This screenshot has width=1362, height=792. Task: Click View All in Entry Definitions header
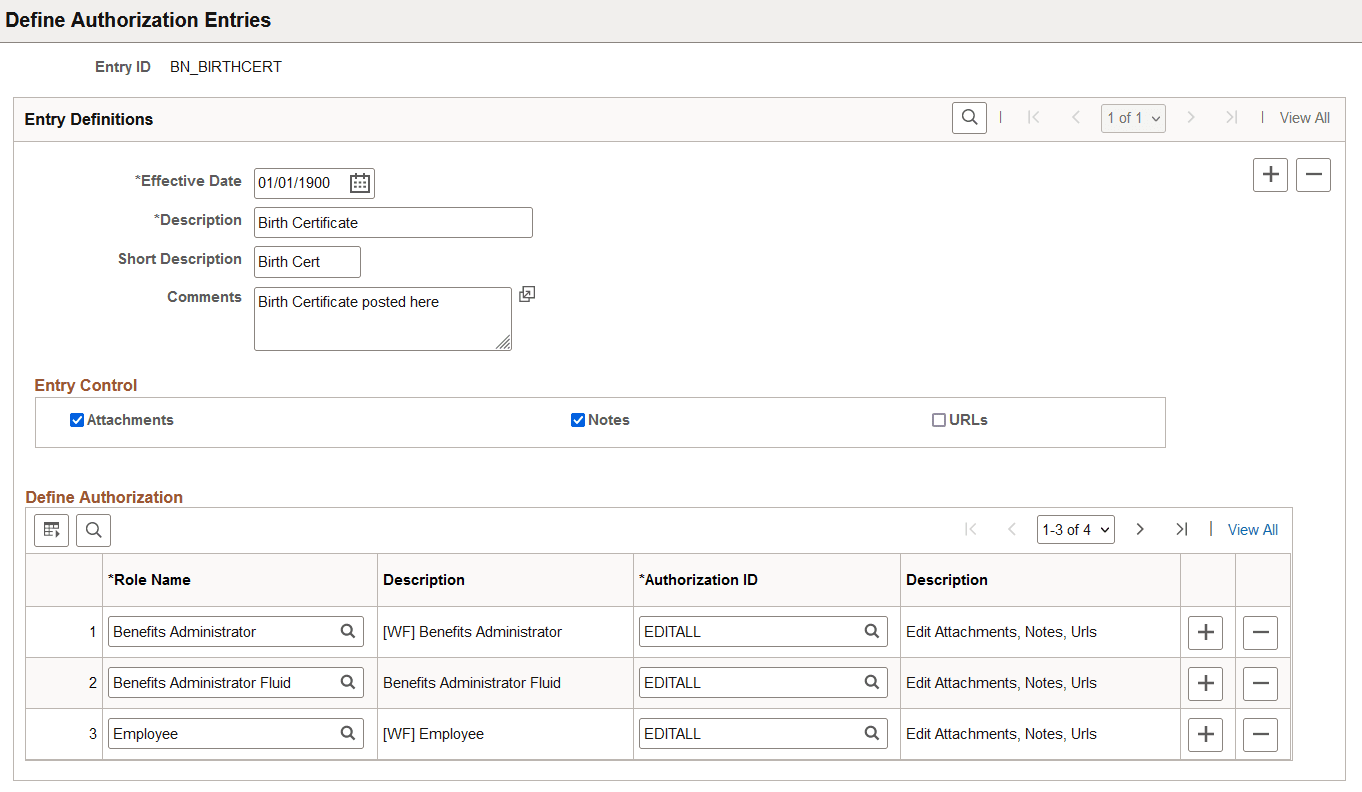1305,117
